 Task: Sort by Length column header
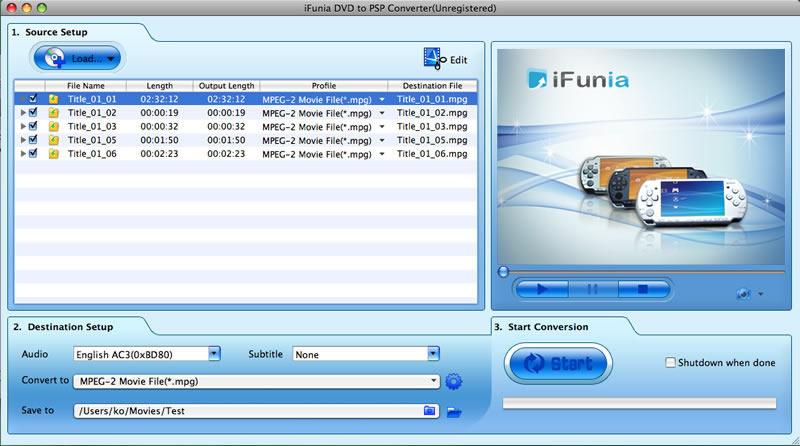tap(160, 86)
